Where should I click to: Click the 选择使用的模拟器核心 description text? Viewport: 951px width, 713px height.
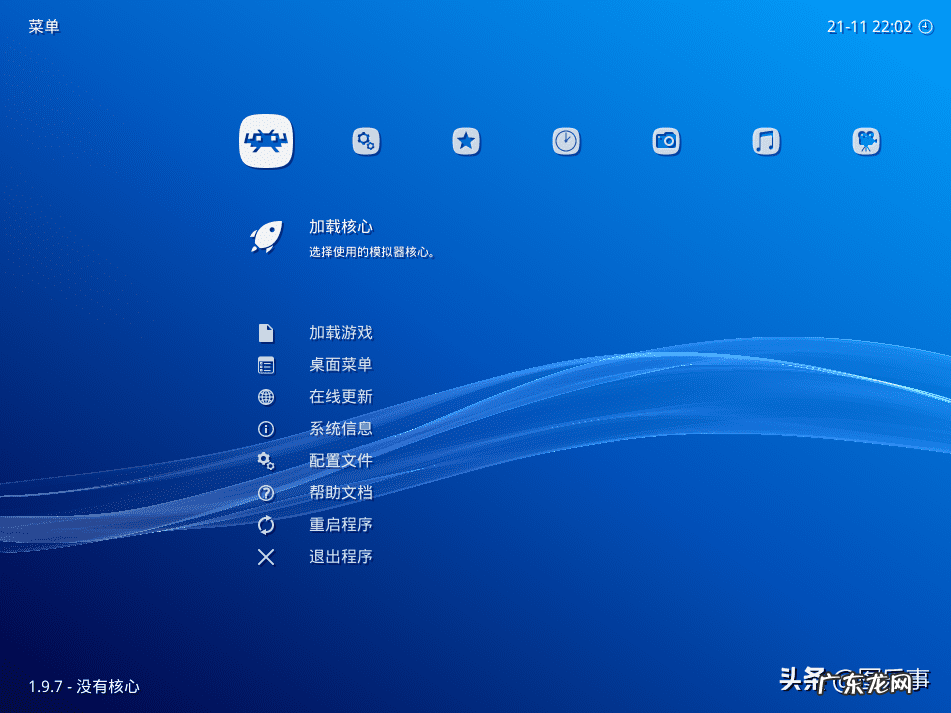tap(372, 252)
